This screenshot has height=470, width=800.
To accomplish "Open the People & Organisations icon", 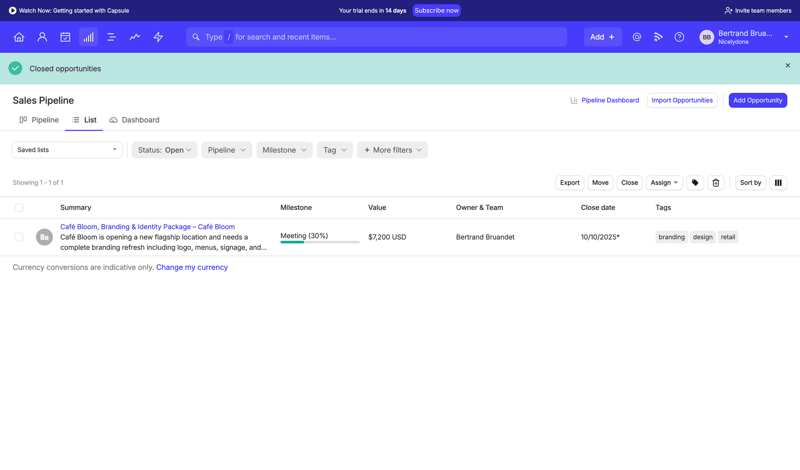I will tap(42, 37).
